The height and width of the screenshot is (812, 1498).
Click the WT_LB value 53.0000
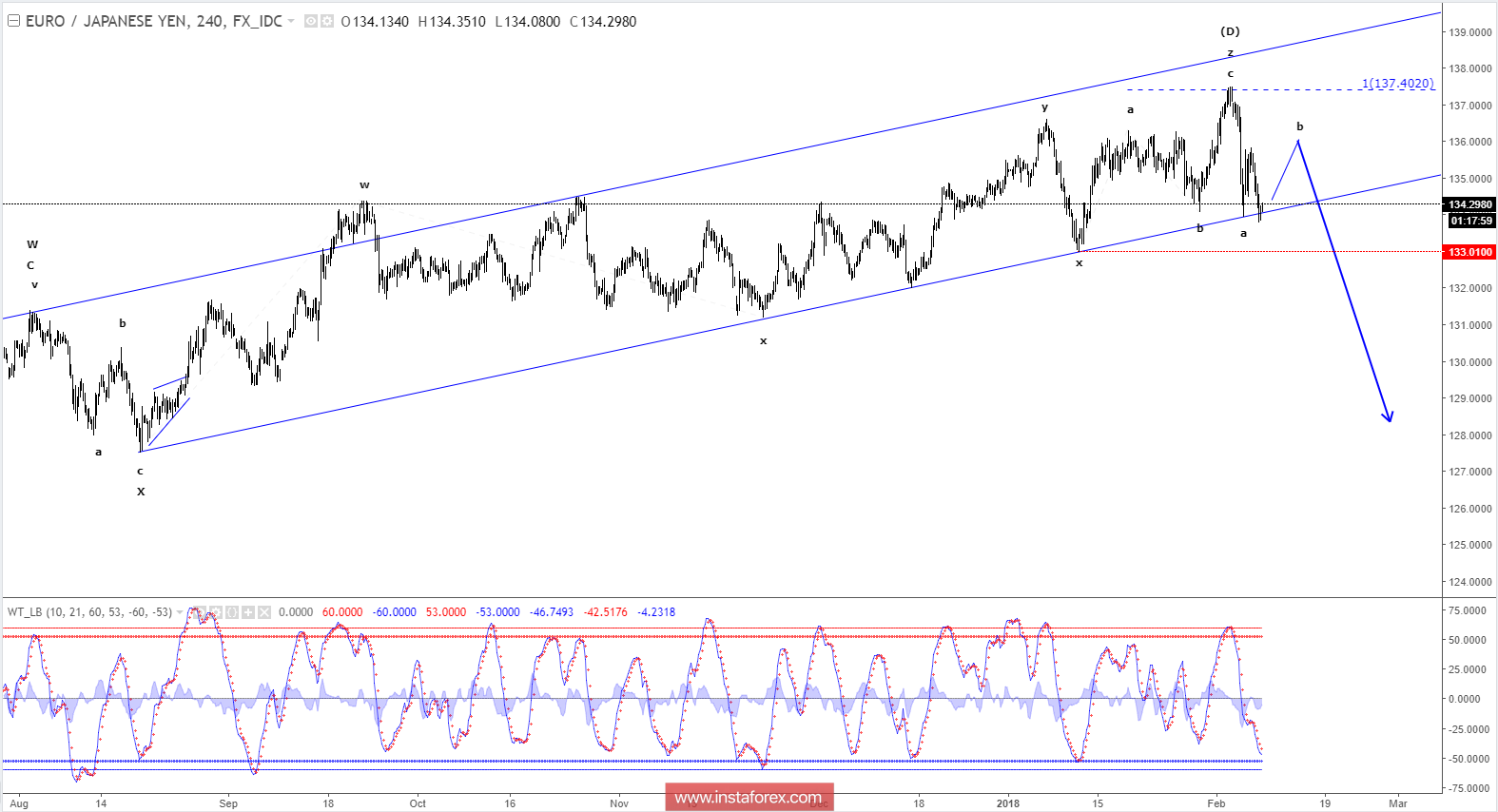pos(446,612)
